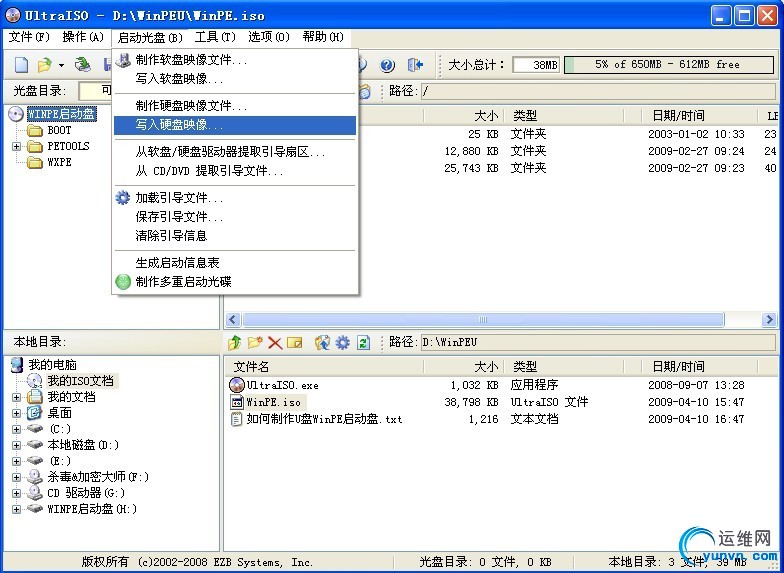Click the disc path field showing /
Screen dimensions: 784x573
point(598,91)
